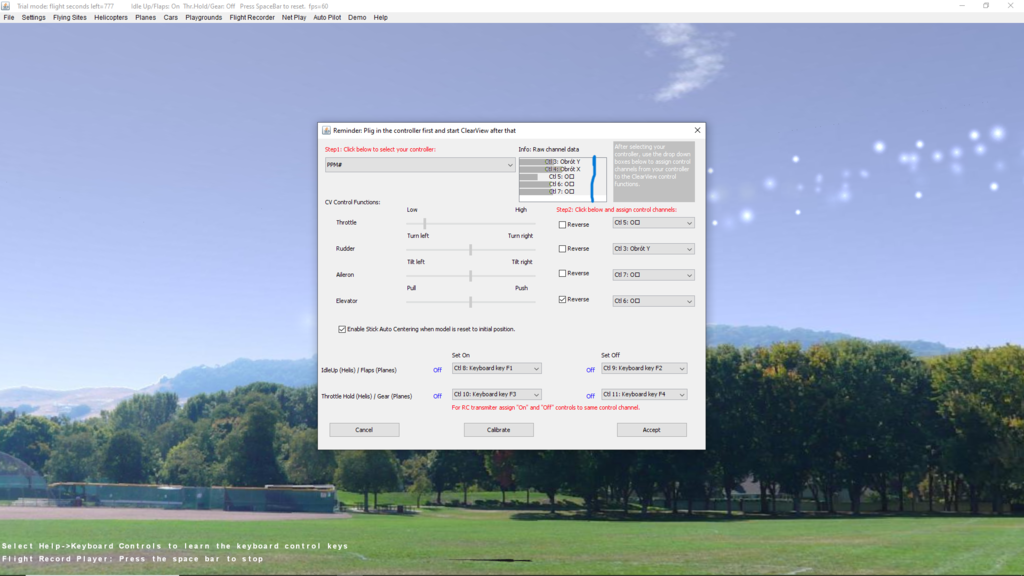1024x576 pixels.
Task: Click Accept to save controller settings
Action: coord(651,430)
